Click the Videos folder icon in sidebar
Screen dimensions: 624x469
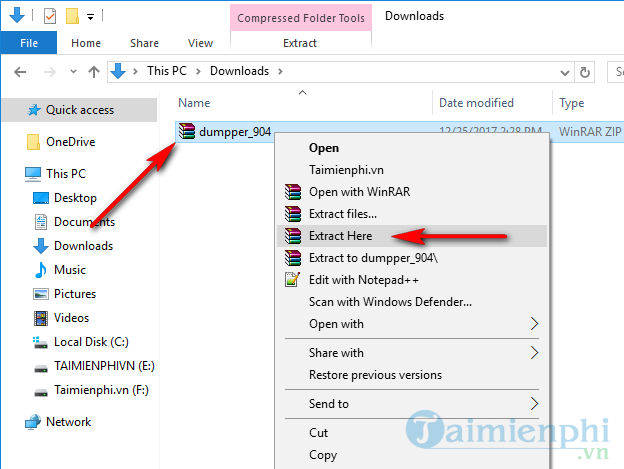[41, 318]
